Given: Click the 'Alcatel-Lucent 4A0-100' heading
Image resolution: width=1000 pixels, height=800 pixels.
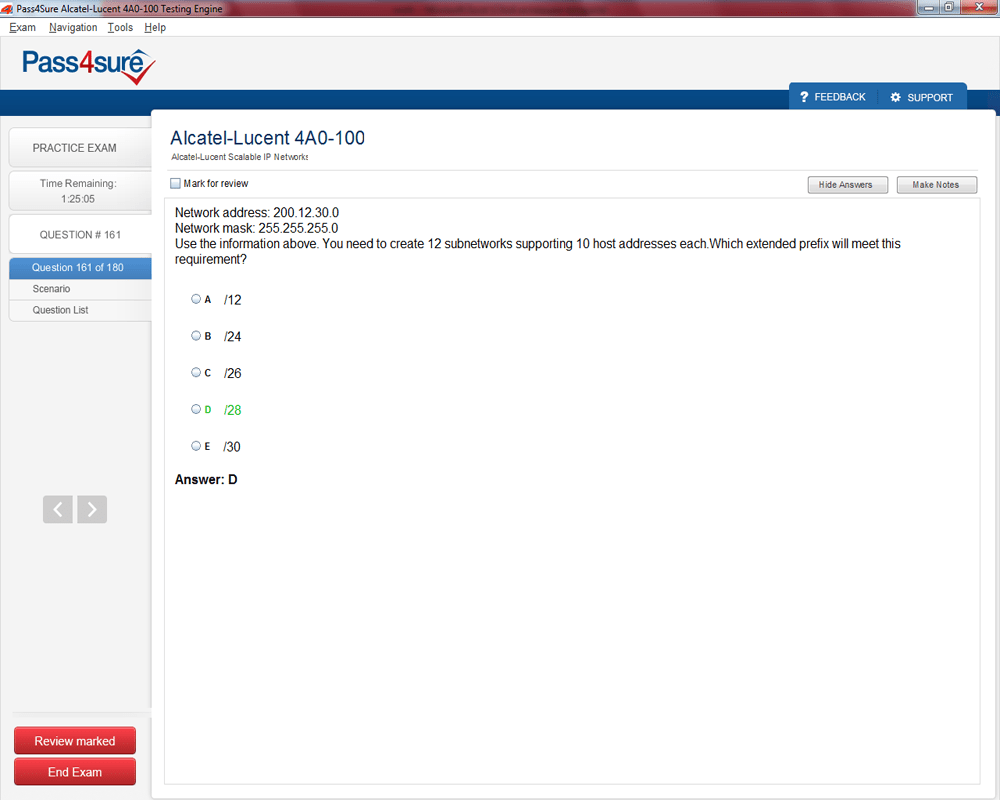Looking at the screenshot, I should 267,138.
